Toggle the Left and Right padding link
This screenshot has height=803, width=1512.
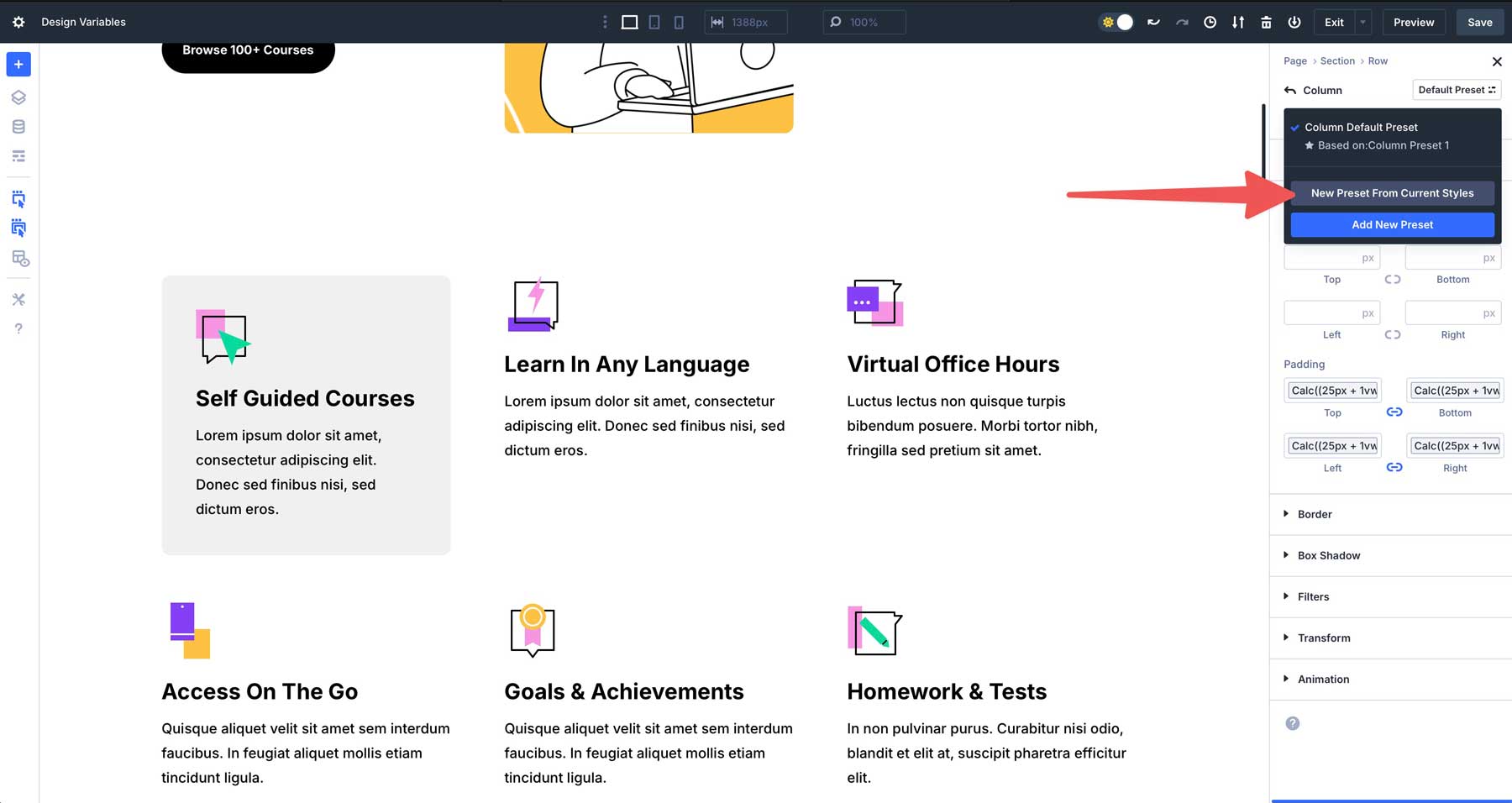[1394, 467]
